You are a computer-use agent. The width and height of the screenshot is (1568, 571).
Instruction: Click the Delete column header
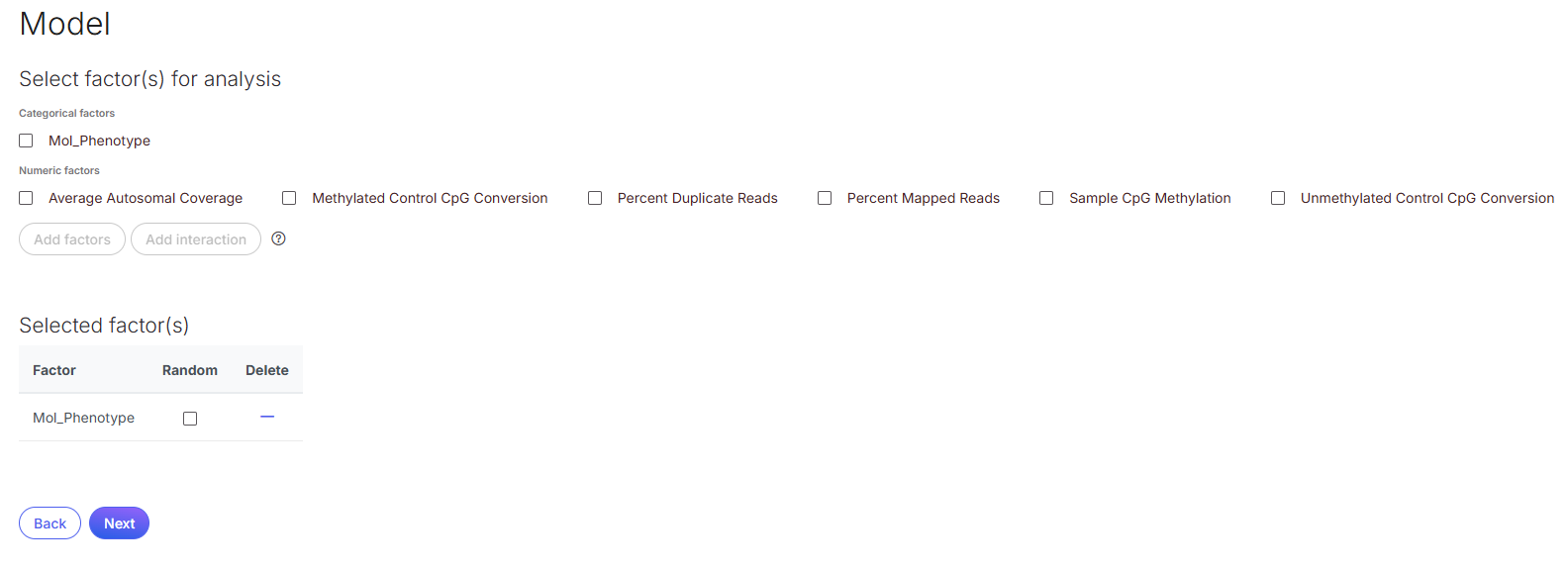coord(267,370)
